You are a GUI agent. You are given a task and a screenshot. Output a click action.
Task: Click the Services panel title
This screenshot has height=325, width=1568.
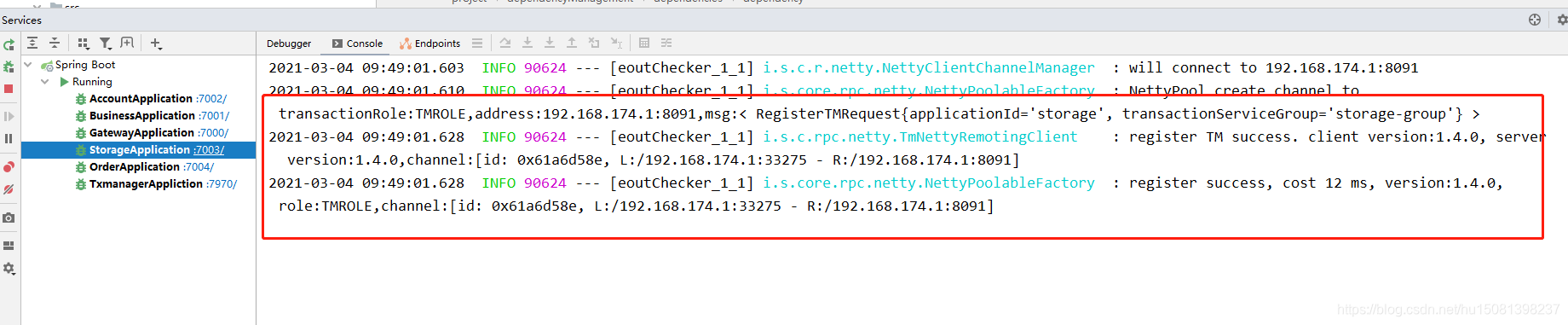click(21, 20)
